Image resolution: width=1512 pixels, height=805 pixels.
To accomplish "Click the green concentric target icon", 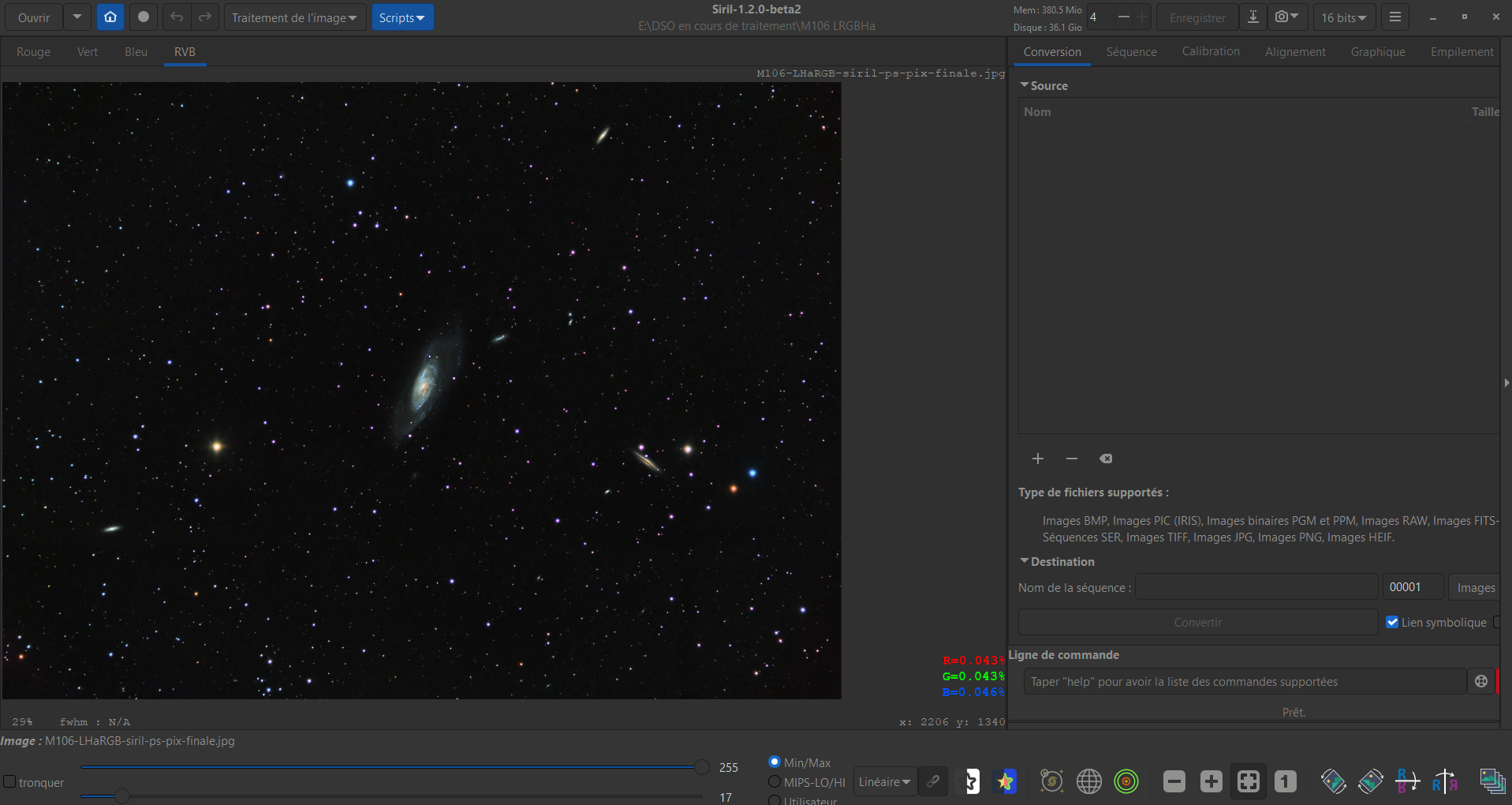I will pos(1126,781).
